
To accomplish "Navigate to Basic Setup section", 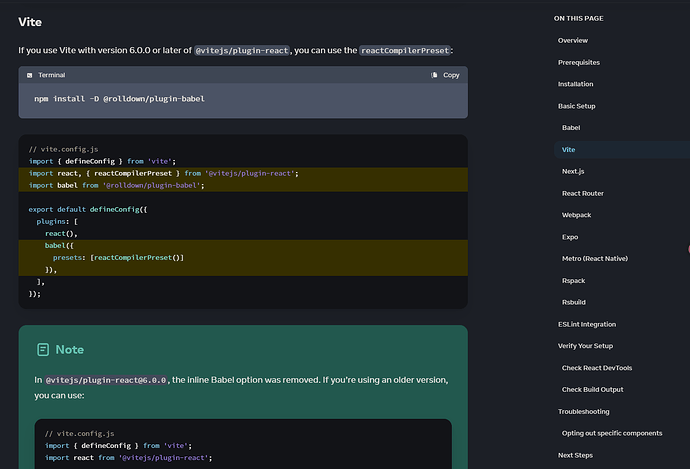I will click(576, 106).
